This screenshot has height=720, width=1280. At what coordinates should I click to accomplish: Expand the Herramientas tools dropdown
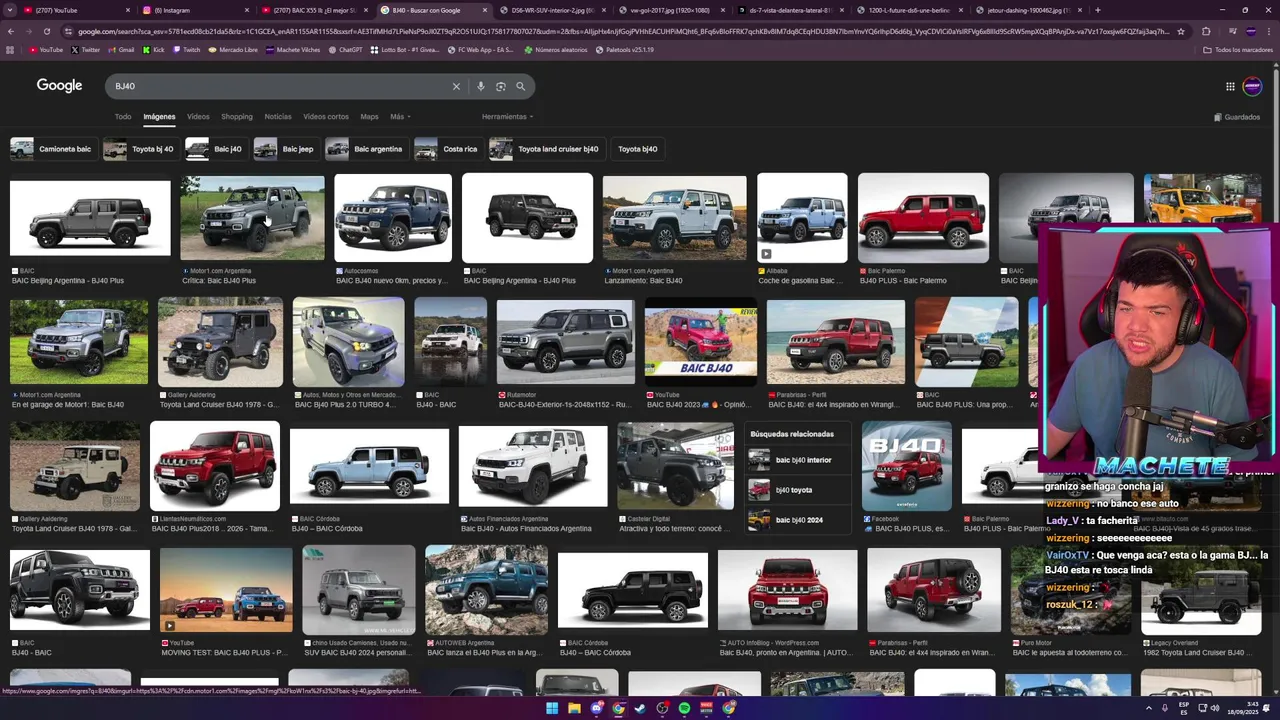click(507, 117)
